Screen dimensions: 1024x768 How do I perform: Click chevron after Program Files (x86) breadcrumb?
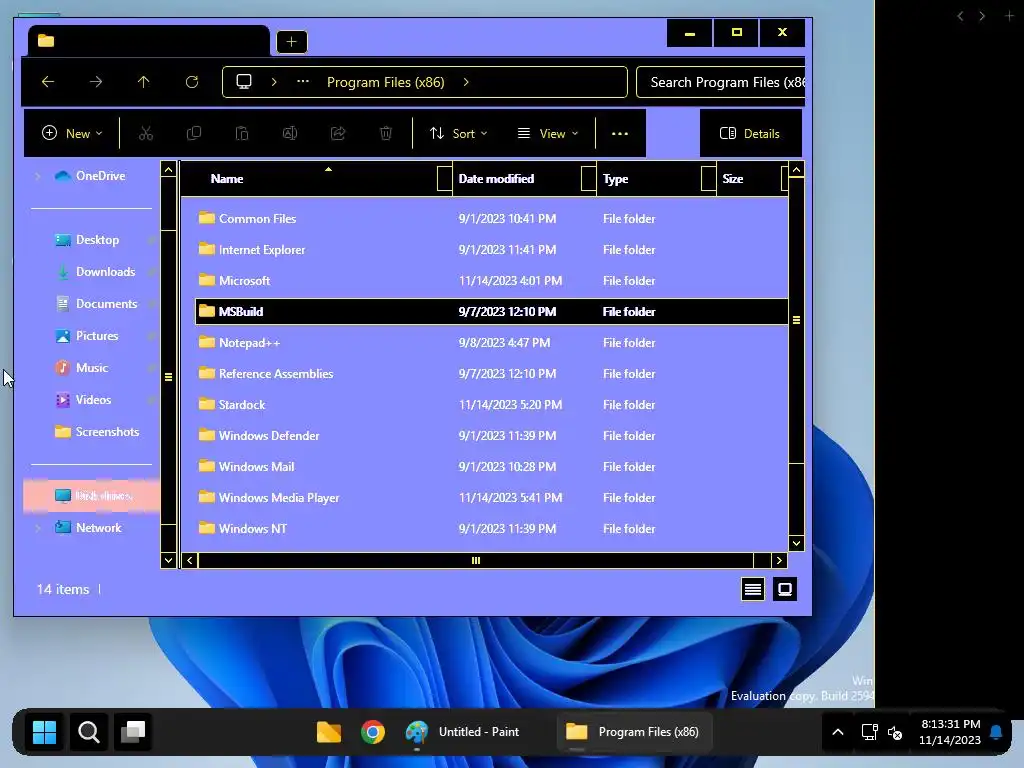coord(466,82)
